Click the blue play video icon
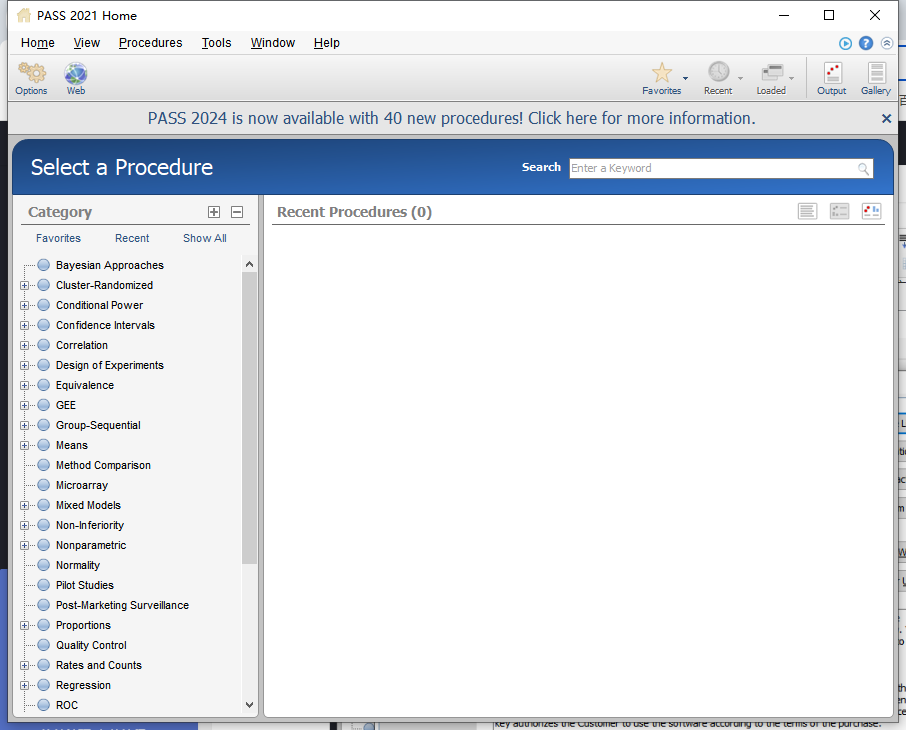Image resolution: width=906 pixels, height=730 pixels. (845, 43)
